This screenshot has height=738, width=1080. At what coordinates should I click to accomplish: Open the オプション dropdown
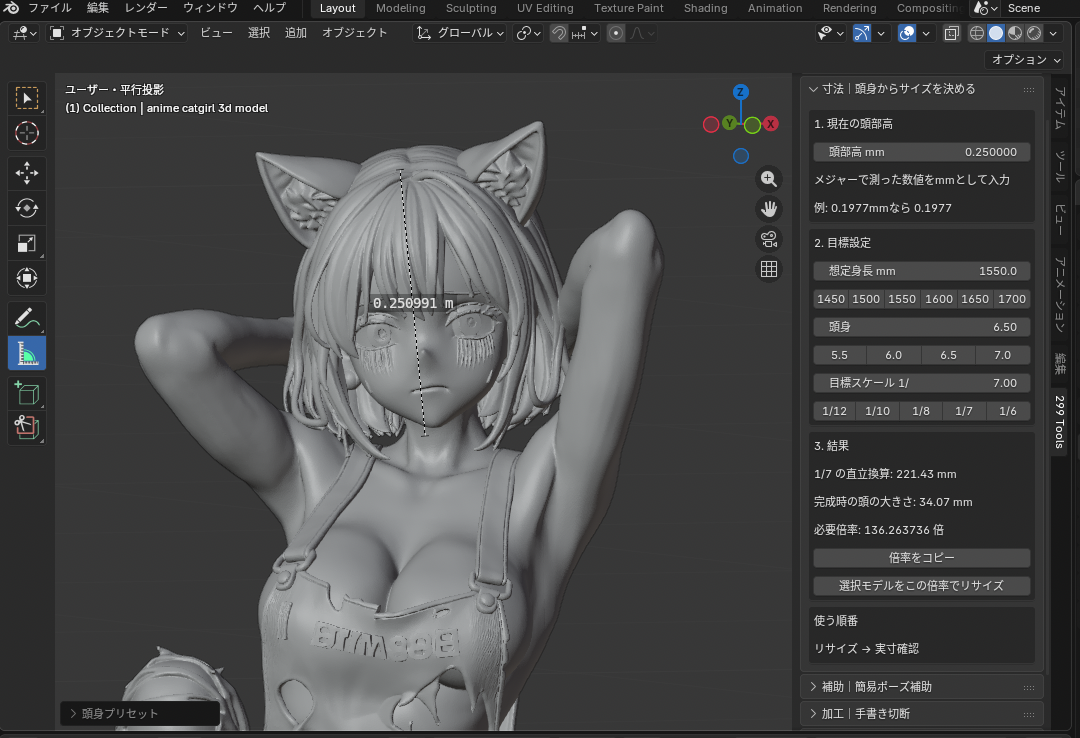pyautogui.click(x=1025, y=60)
